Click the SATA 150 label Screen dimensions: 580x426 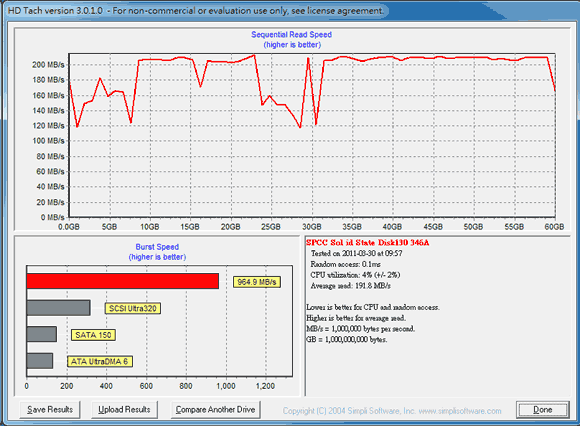point(93,335)
